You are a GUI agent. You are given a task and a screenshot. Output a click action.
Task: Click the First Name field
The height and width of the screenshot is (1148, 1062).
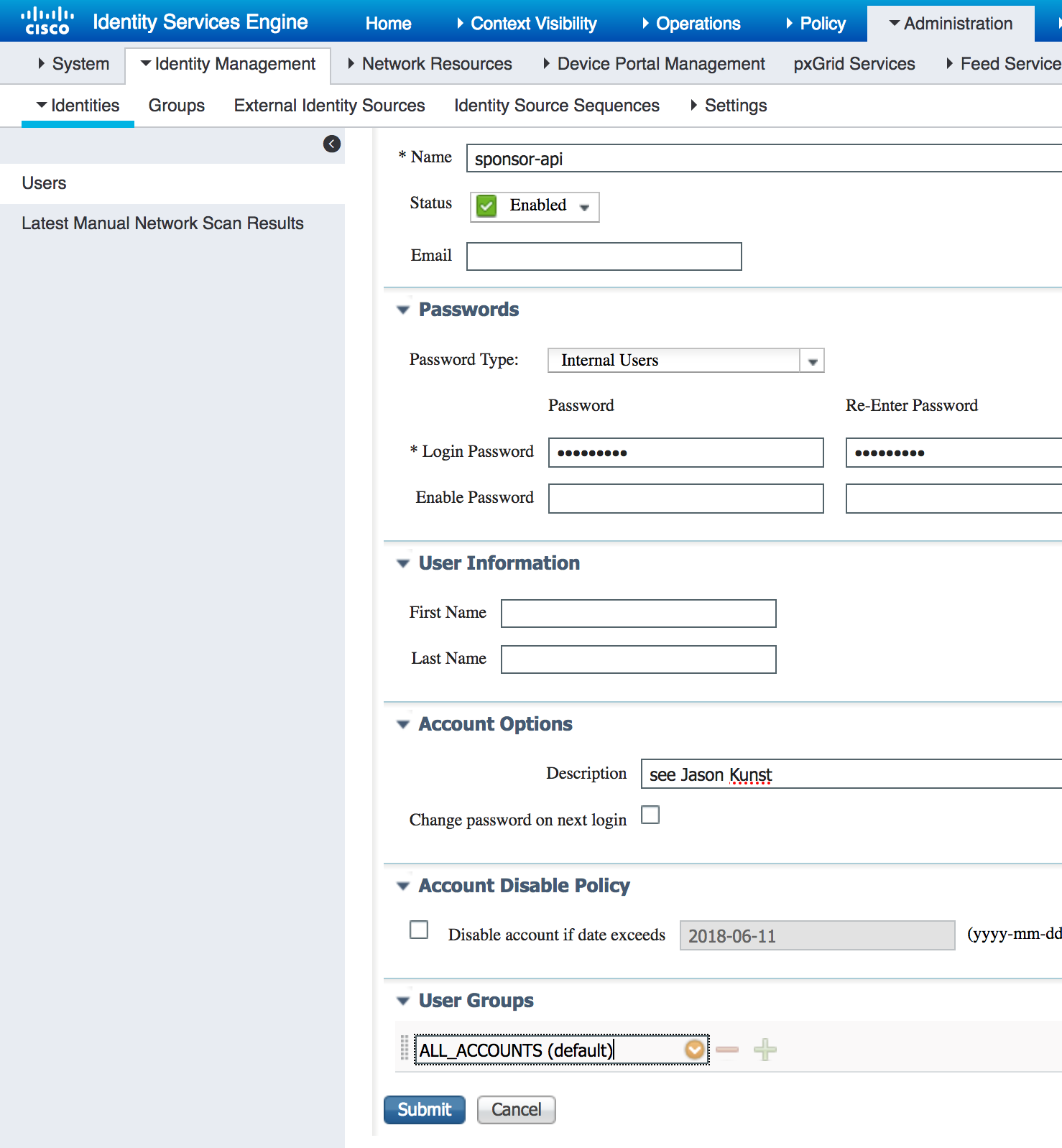point(639,614)
